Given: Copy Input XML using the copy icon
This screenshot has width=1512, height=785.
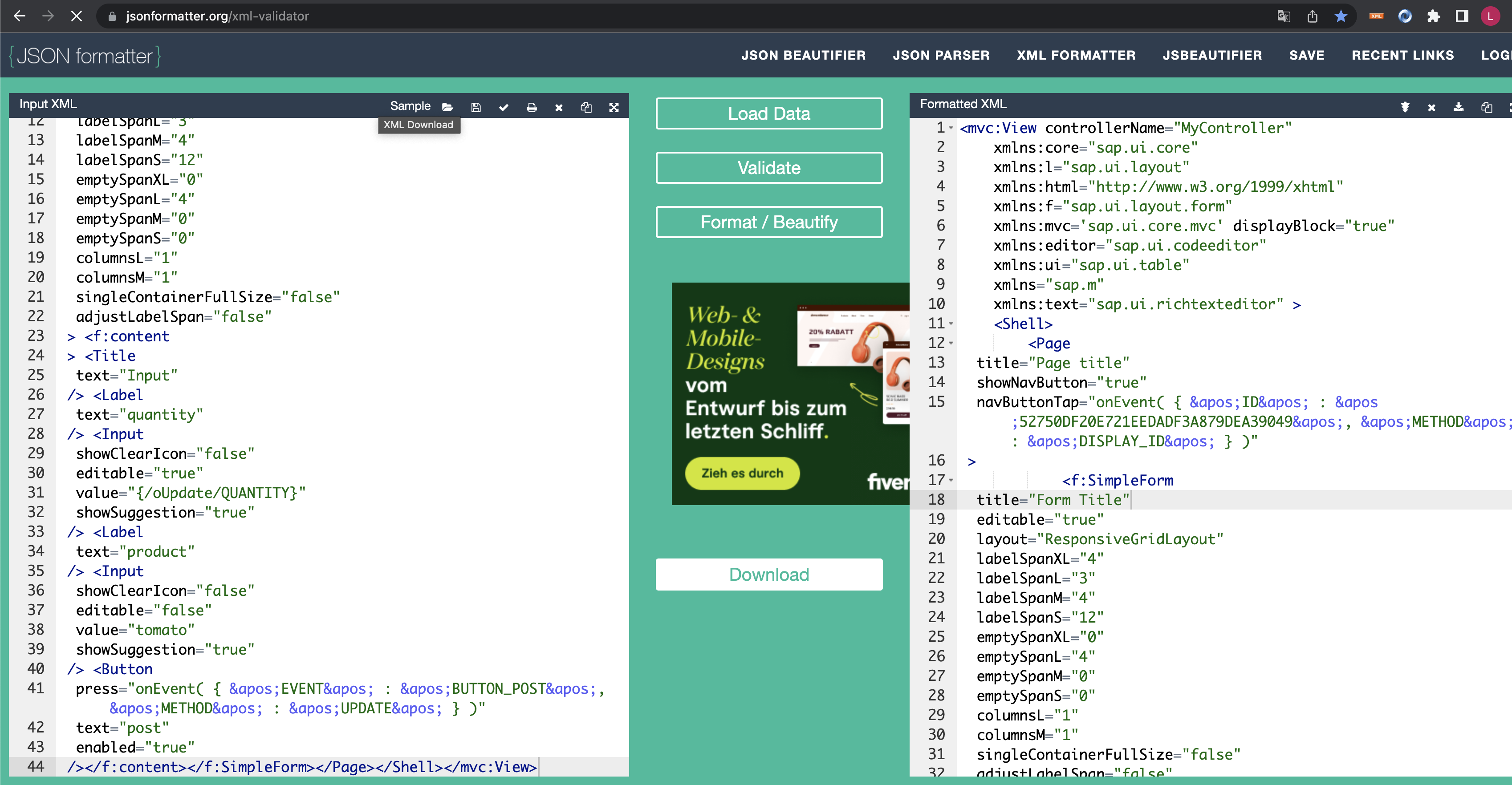Looking at the screenshot, I should pos(586,107).
